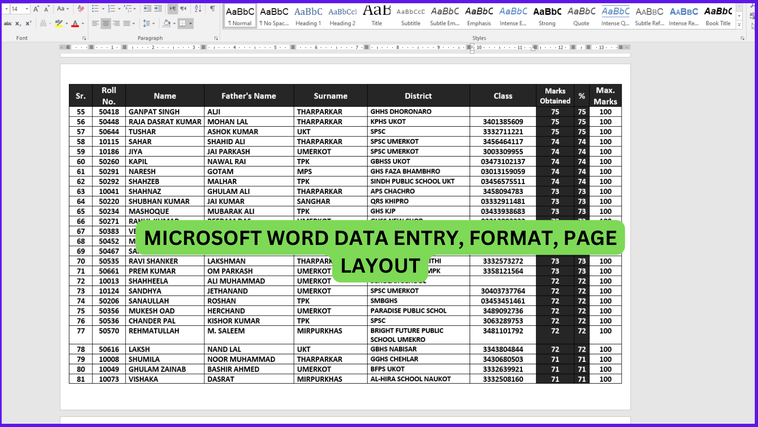Open the Shading paint bucket
The image size is (758, 427).
(165, 23)
